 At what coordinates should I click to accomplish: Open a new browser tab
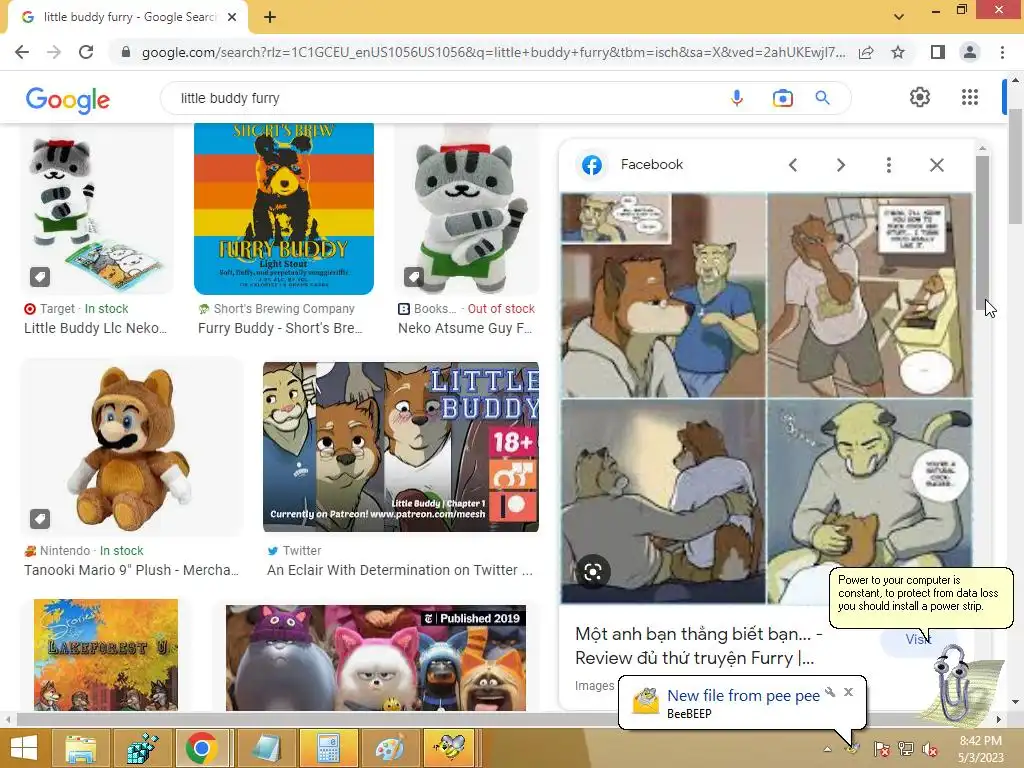tap(270, 18)
